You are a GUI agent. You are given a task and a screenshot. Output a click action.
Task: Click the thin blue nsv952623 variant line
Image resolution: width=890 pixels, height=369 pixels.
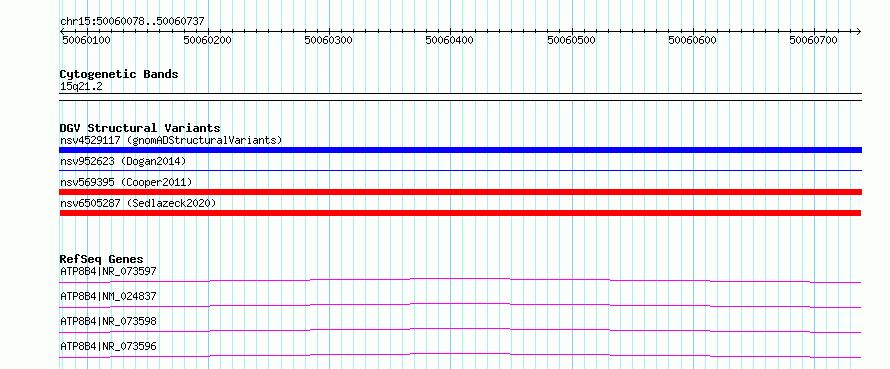pos(460,170)
